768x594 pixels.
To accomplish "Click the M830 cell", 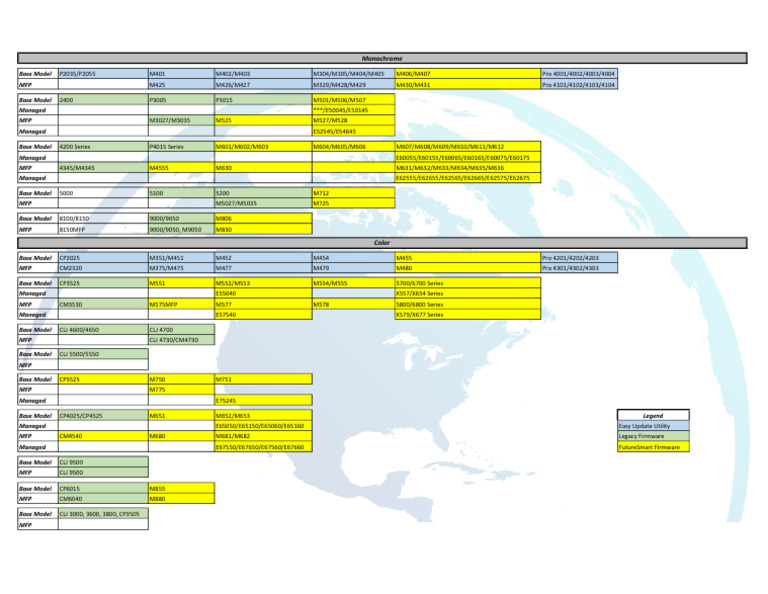I will 264,230.
